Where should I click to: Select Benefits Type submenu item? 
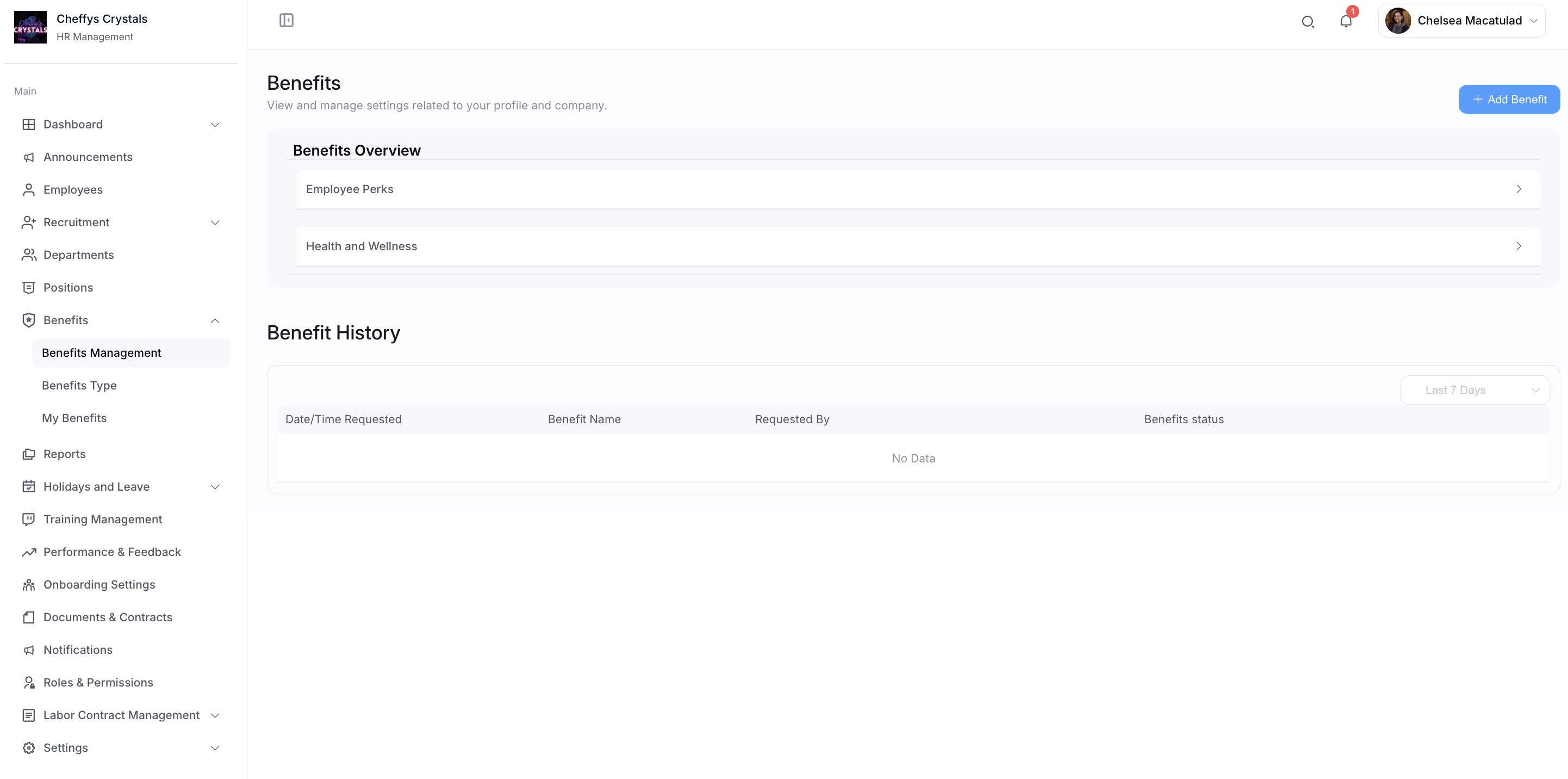[79, 386]
